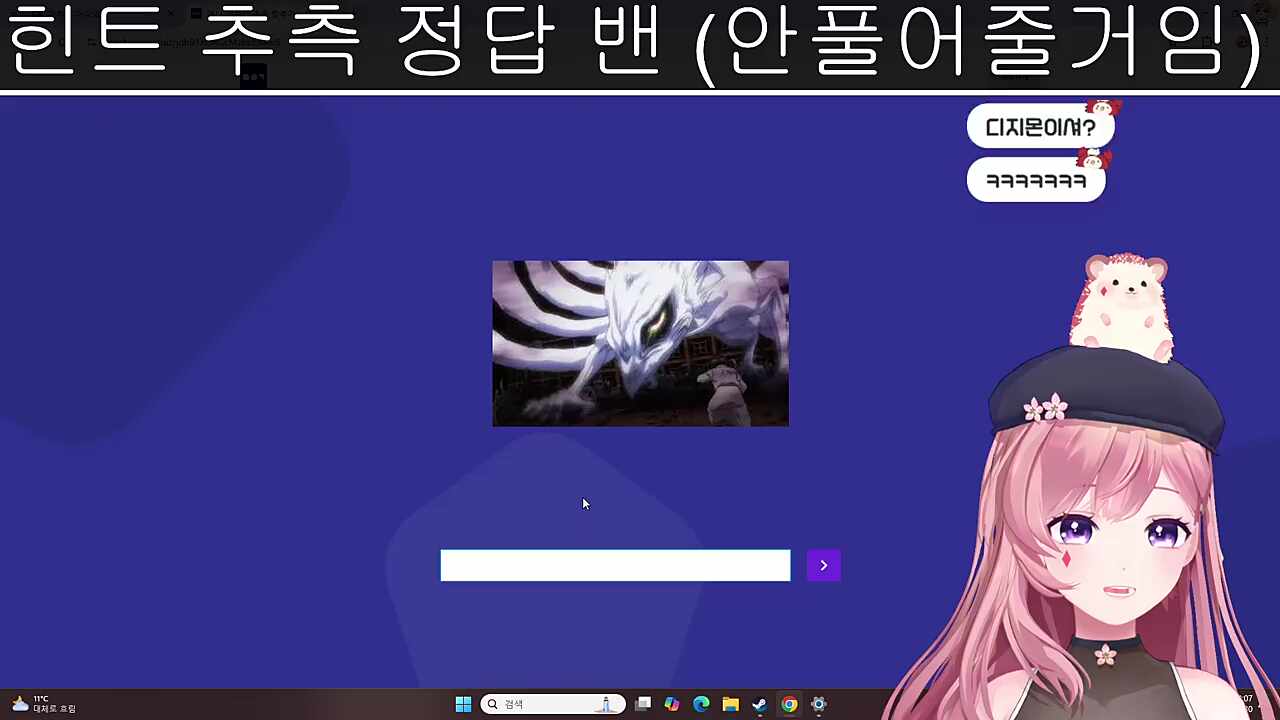Open File Explorer from the taskbar
1280x720 pixels.
pos(730,704)
